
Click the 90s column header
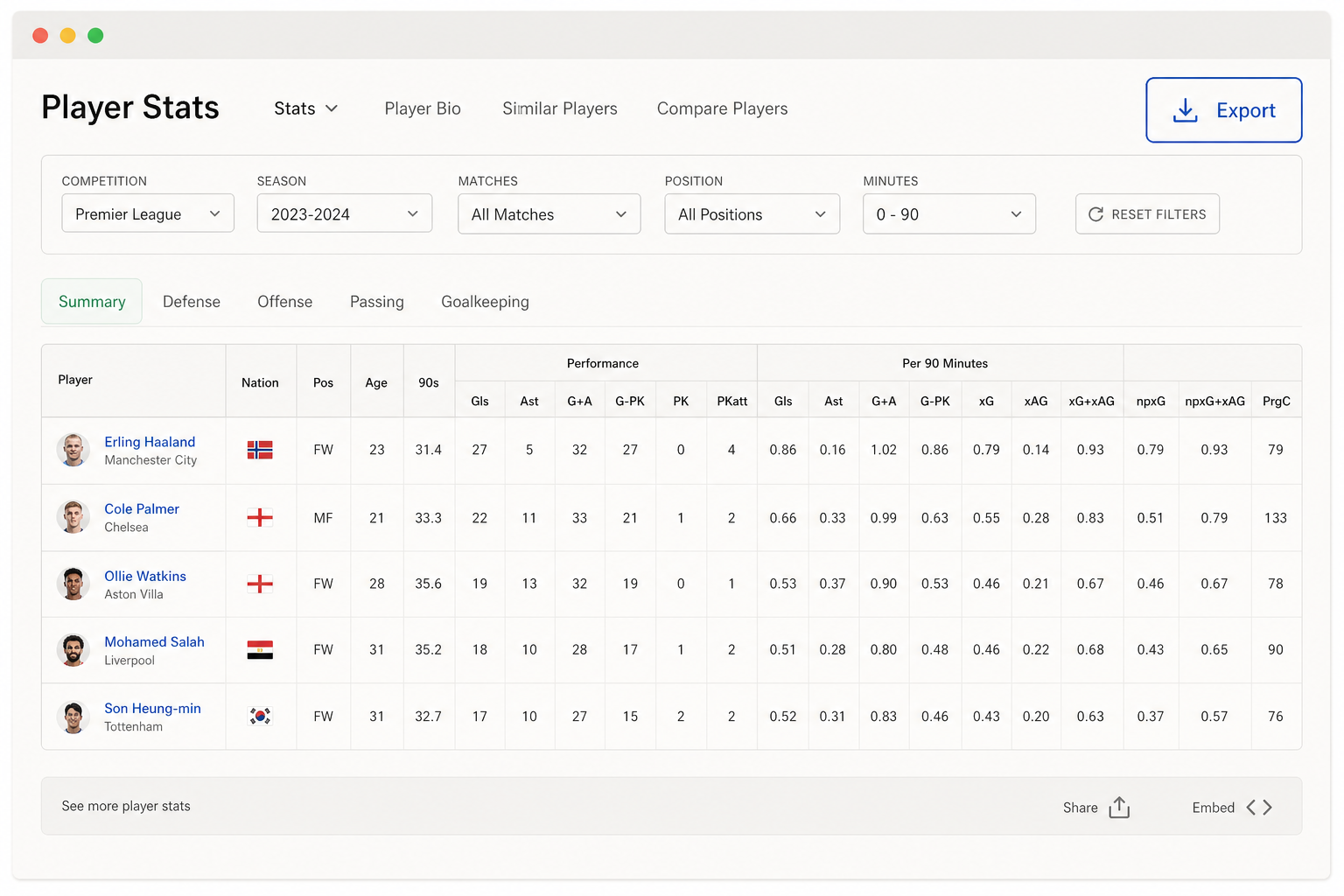tap(429, 382)
